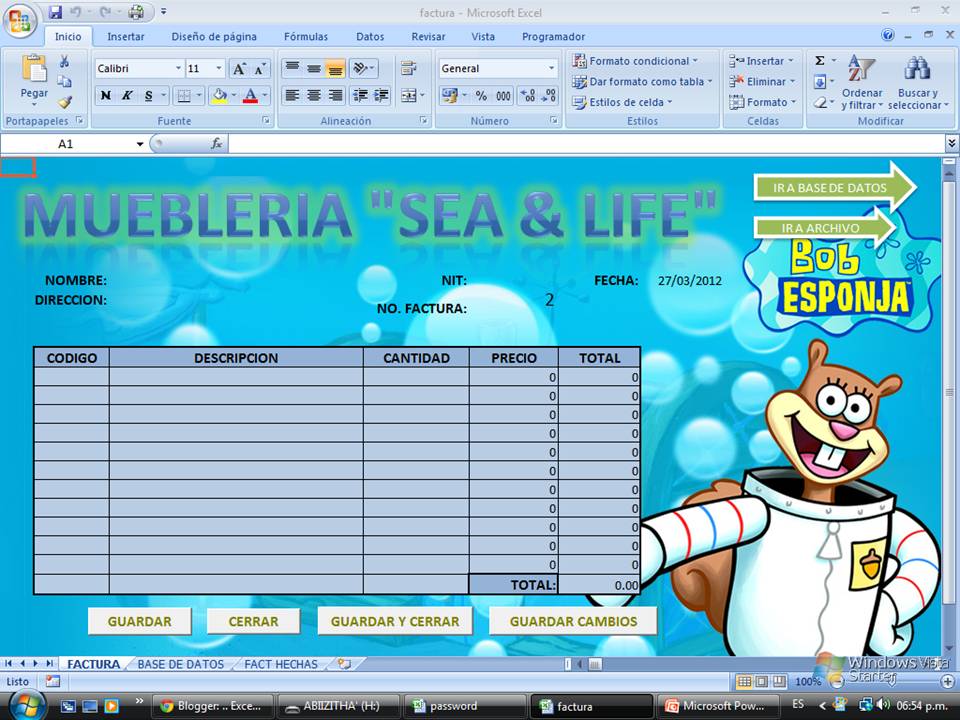The height and width of the screenshot is (720, 960).
Task: Open the Fórmulas ribbon tab
Action: click(x=306, y=37)
